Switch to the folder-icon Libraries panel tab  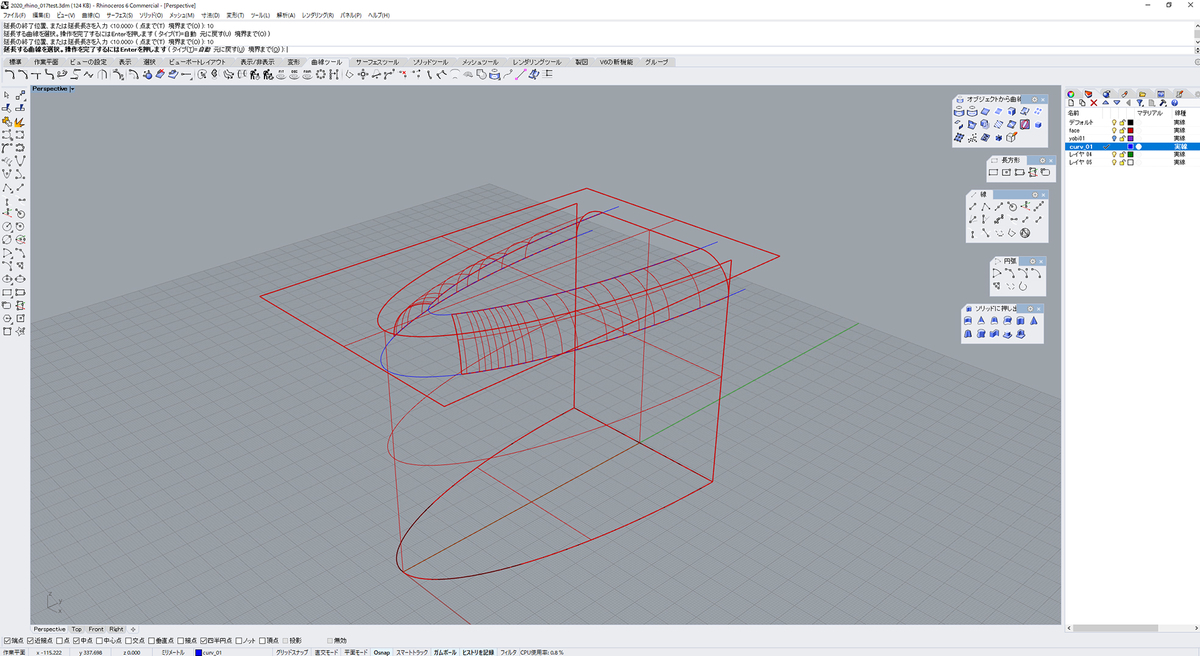coord(1142,94)
